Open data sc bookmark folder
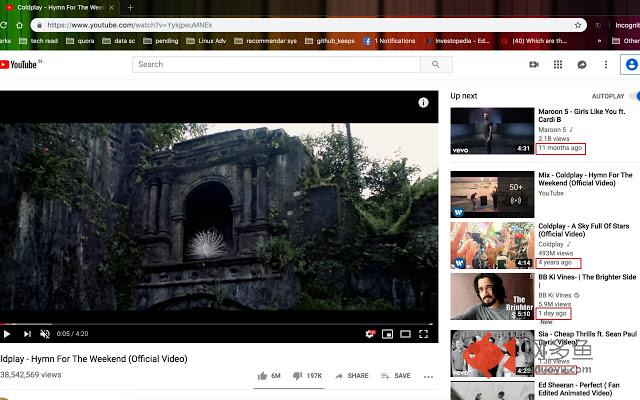 119,41
